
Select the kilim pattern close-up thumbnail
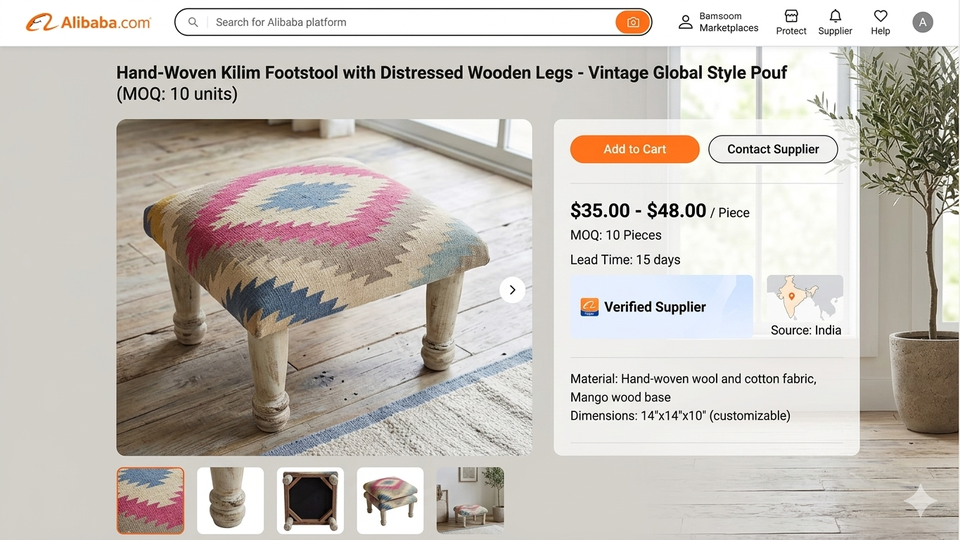coord(150,501)
